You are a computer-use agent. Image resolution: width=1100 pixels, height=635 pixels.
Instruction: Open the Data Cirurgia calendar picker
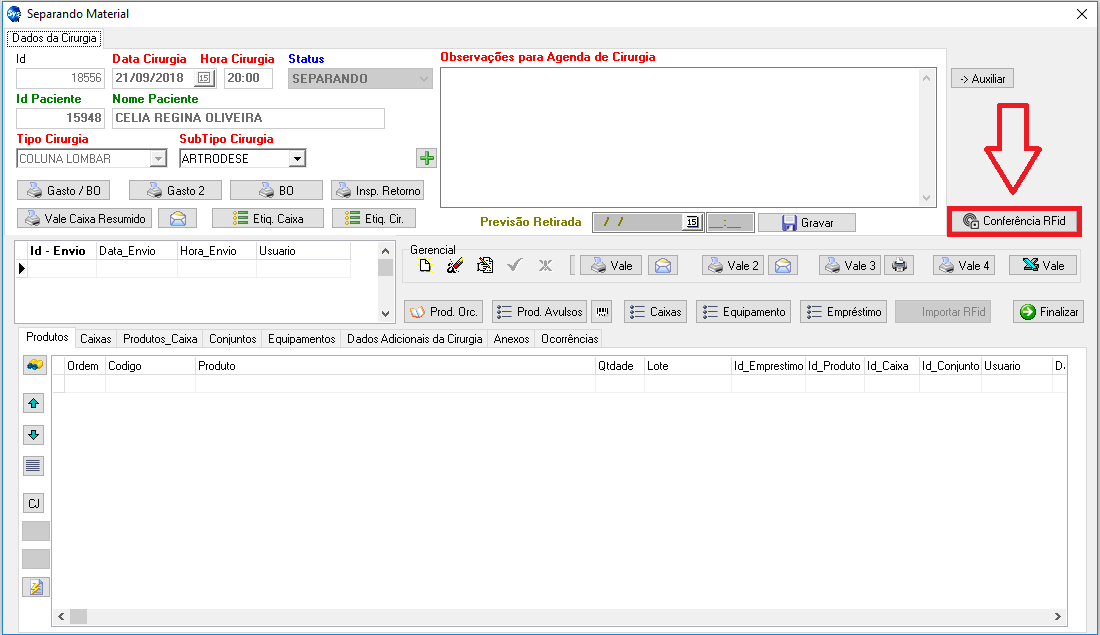pyautogui.click(x=204, y=78)
